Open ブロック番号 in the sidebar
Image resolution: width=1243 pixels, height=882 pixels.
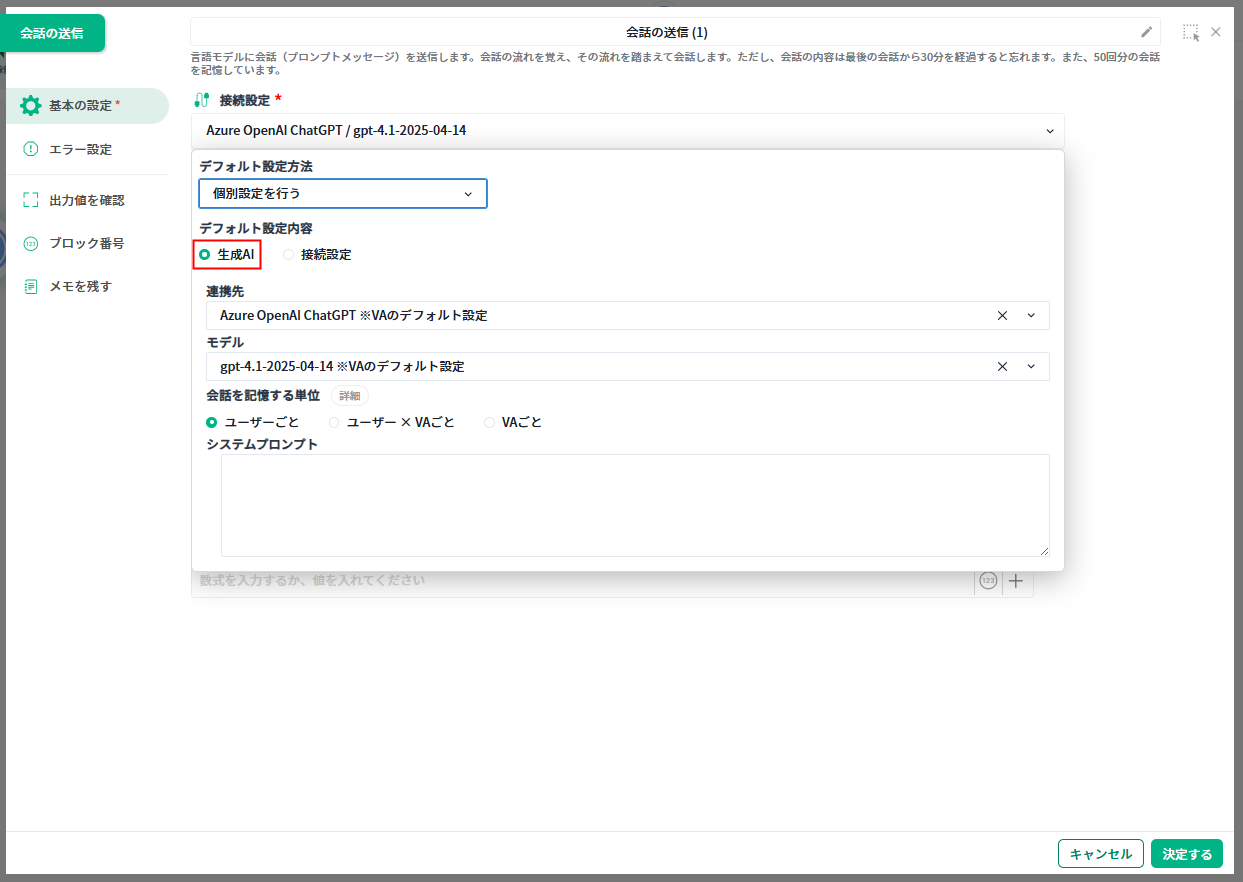point(86,243)
